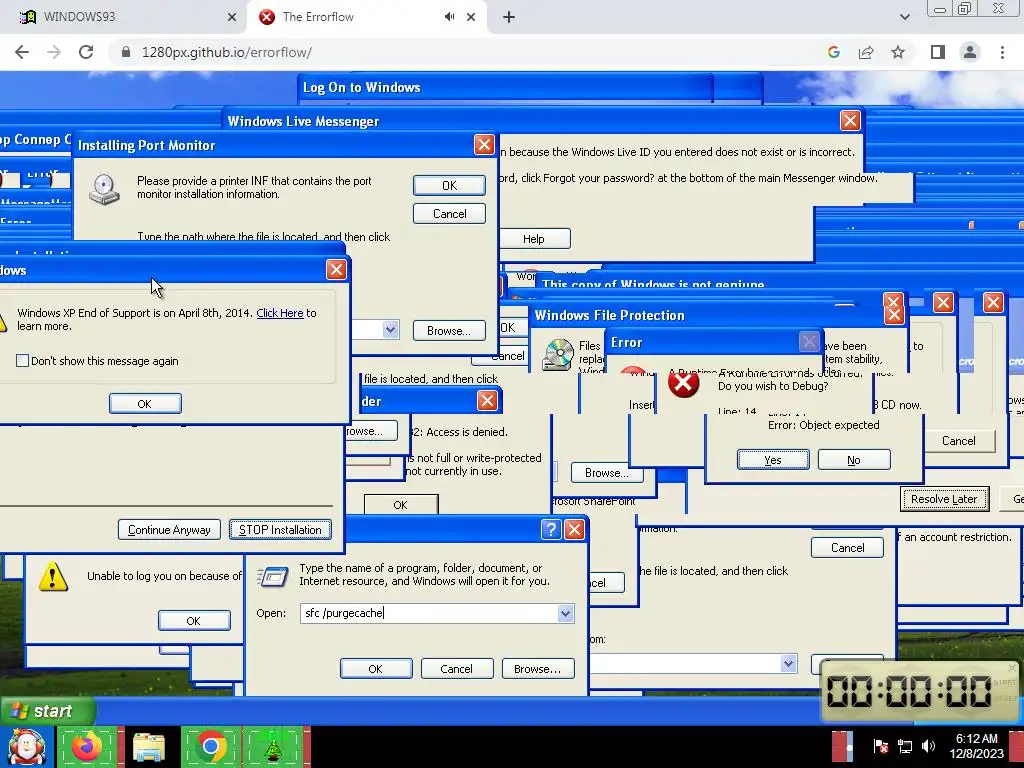Click Cancel in the Run dialog
This screenshot has height=768, width=1024.
click(x=456, y=669)
